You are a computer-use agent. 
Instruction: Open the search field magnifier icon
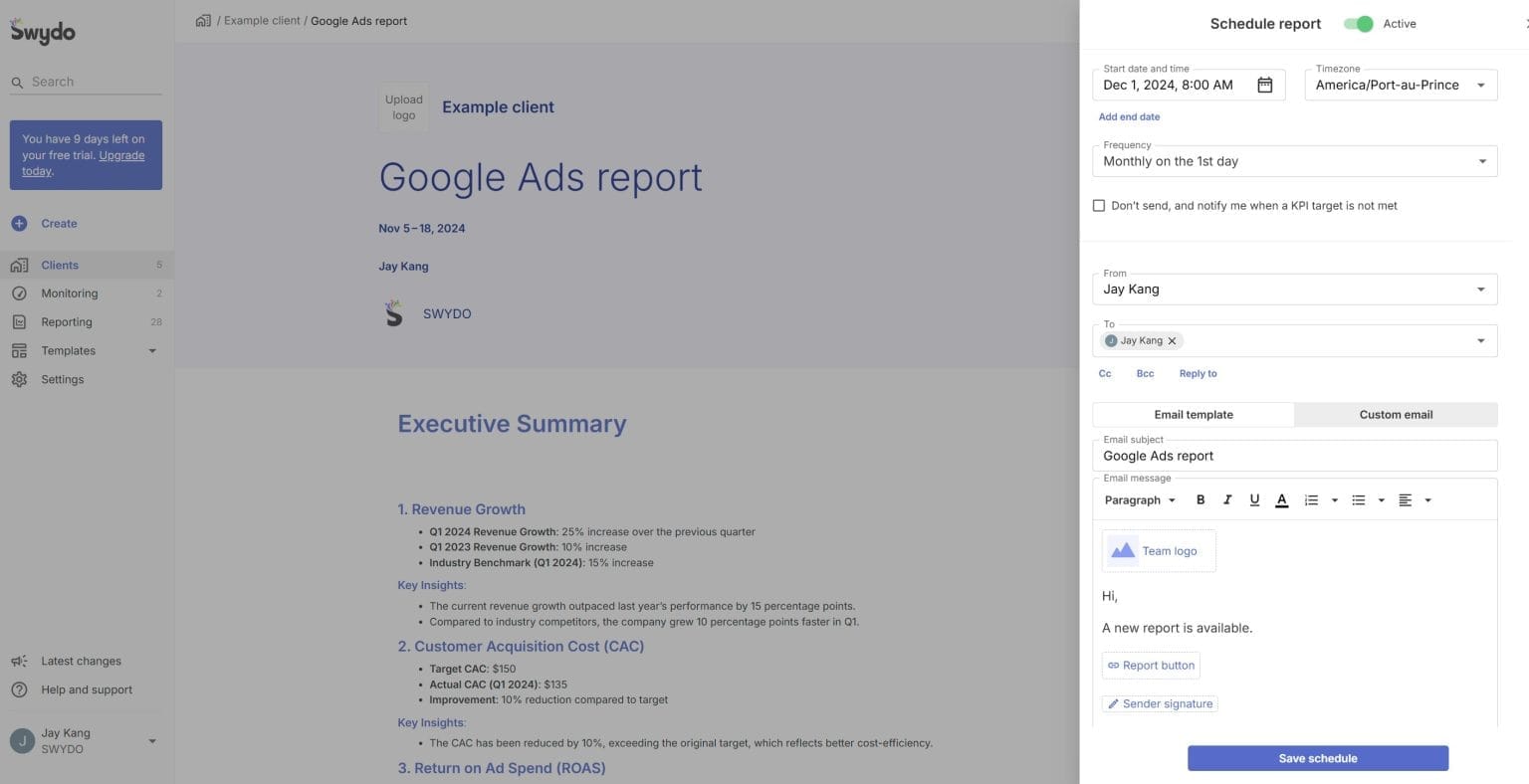[x=16, y=82]
